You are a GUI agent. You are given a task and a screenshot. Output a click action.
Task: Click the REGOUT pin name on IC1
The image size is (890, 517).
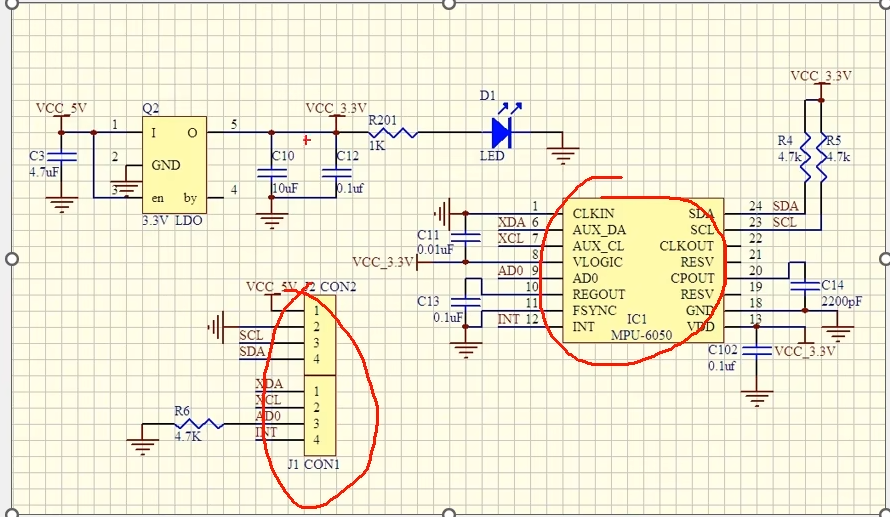[599, 295]
